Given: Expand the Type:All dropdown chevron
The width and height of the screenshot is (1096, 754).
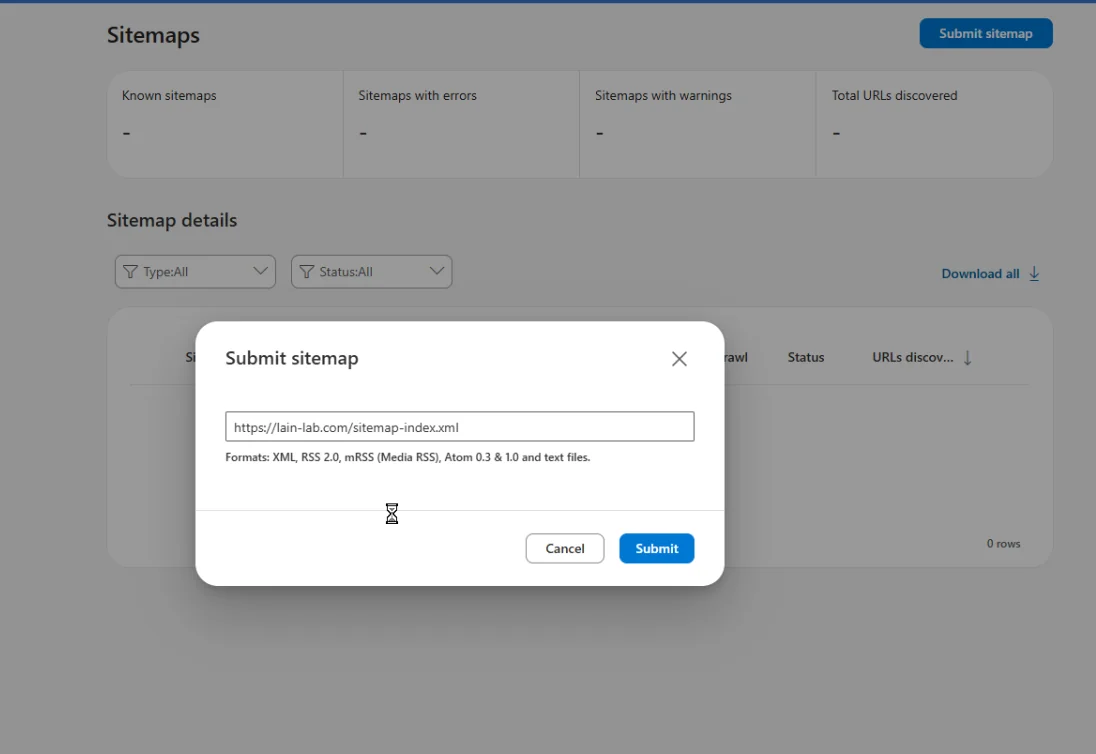Looking at the screenshot, I should tap(260, 271).
